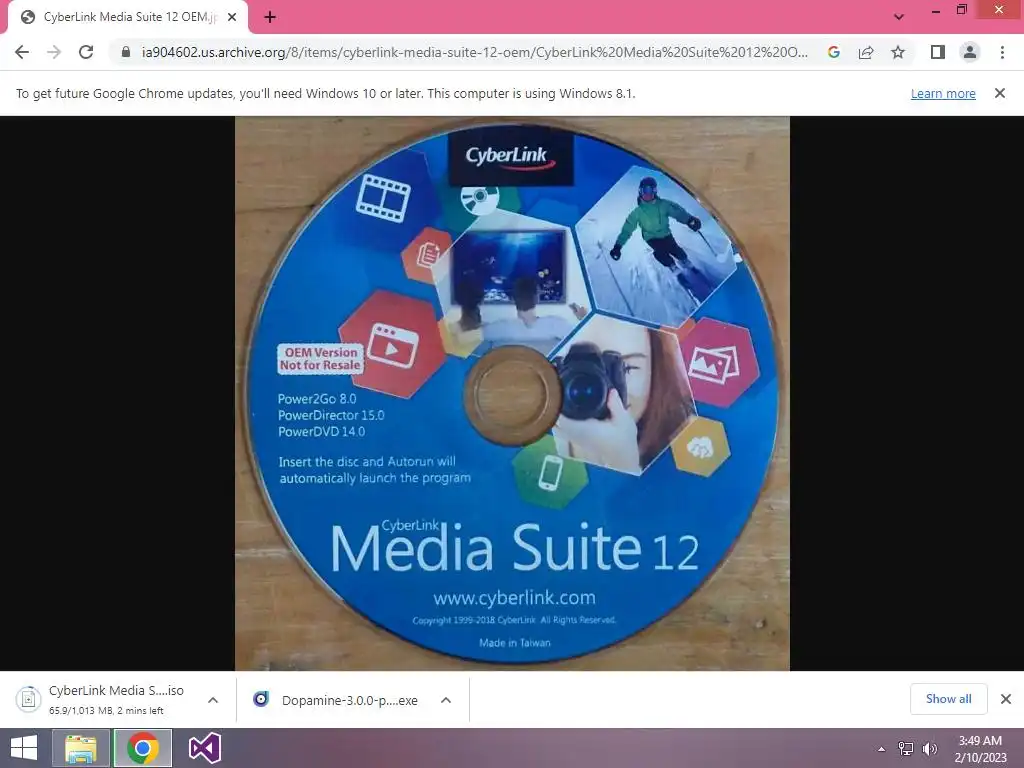This screenshot has width=1024, height=768.
Task: Expand options for the CyberLink iso download
Action: (213, 700)
